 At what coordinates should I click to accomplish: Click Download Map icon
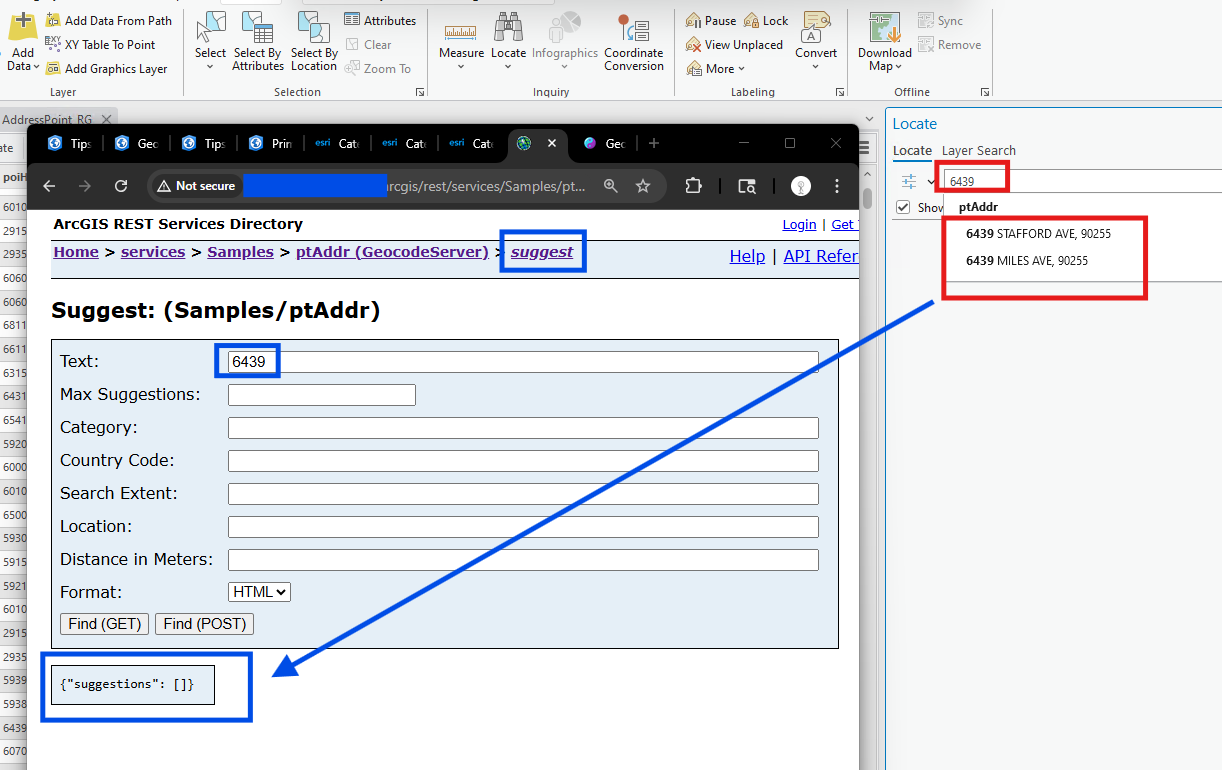(884, 28)
